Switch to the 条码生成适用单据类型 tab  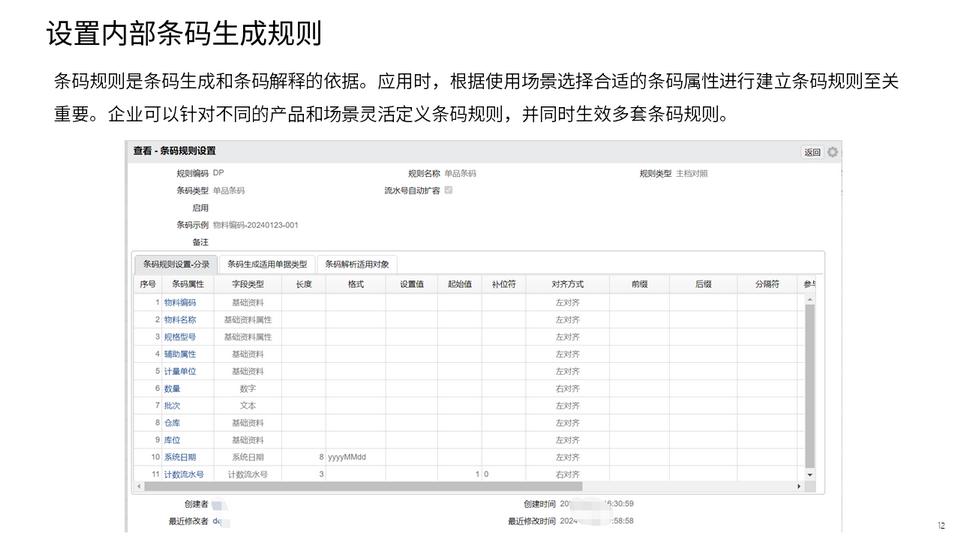(267, 265)
